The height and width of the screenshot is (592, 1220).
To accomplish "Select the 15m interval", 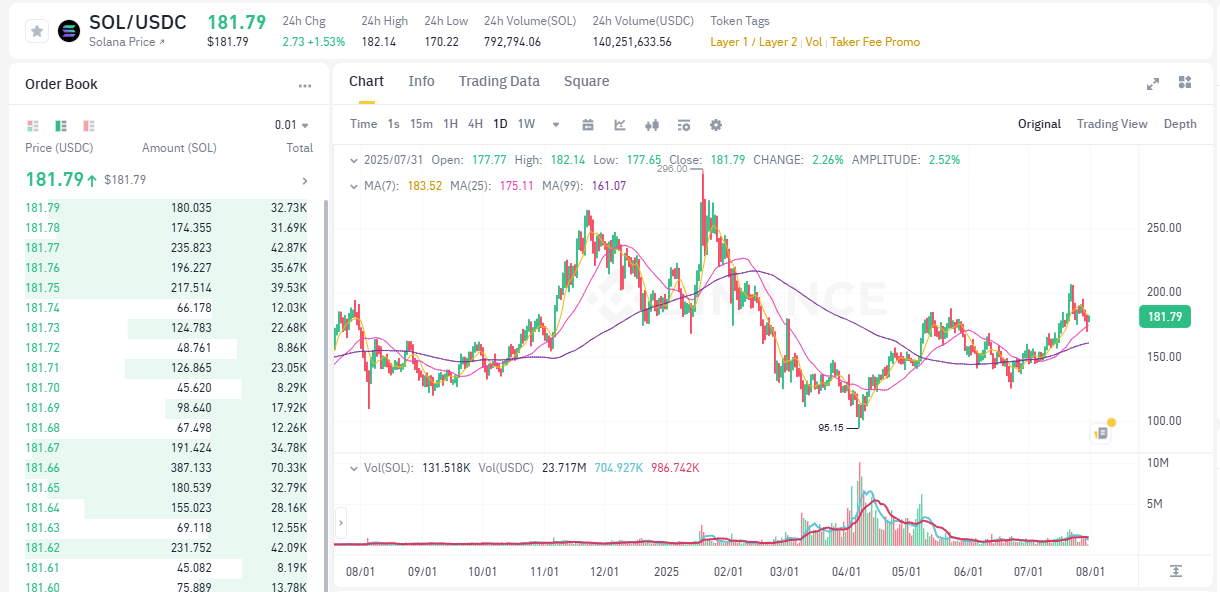I will tap(421, 124).
